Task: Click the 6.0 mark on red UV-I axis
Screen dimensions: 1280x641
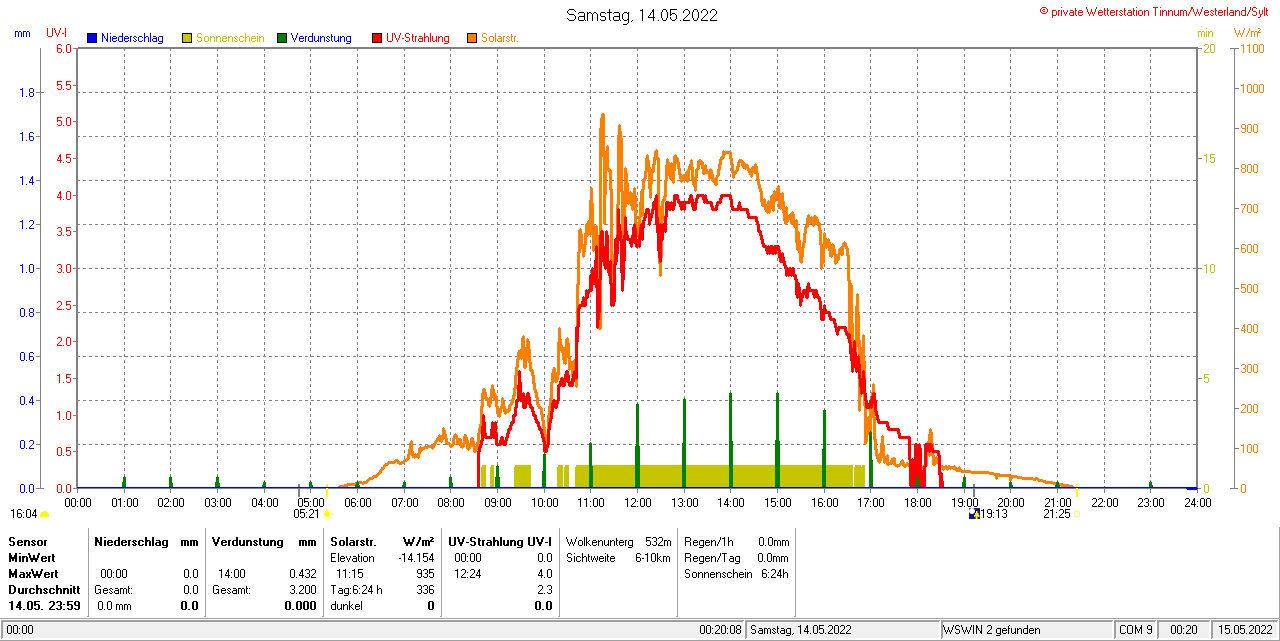Action: click(64, 48)
